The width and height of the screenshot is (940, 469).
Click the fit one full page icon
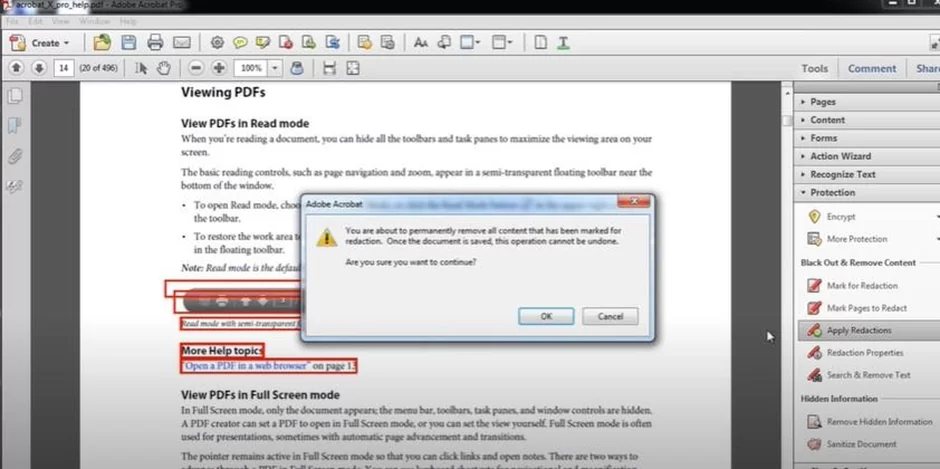tap(352, 68)
